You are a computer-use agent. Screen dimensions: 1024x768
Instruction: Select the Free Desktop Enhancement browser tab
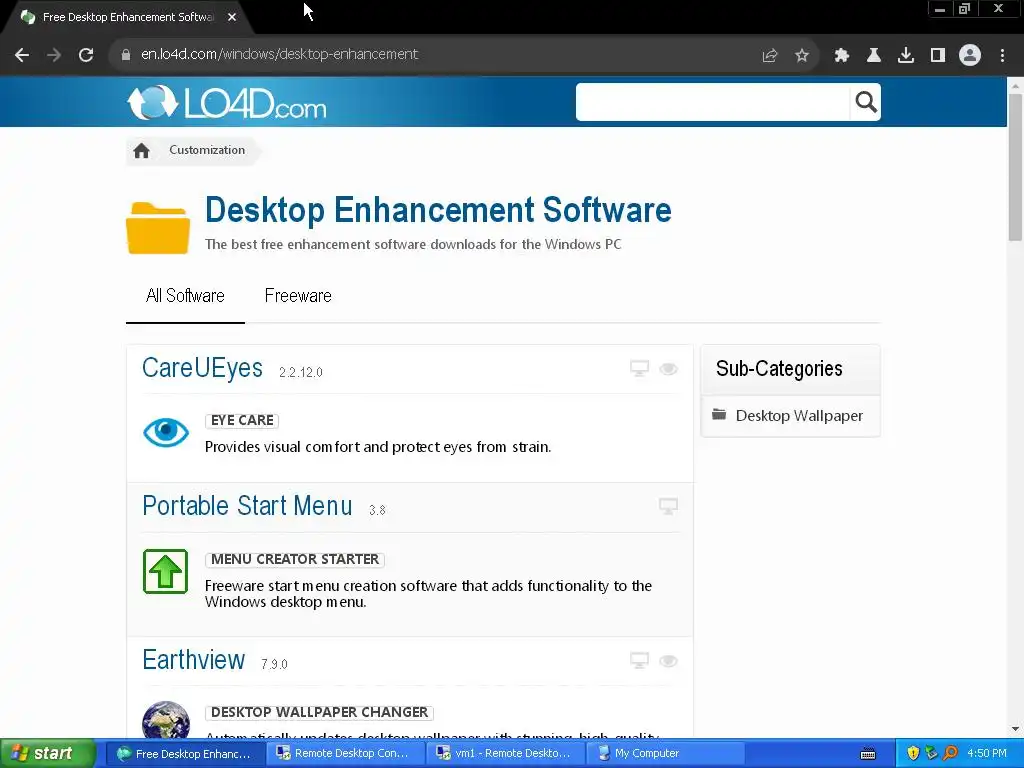click(x=127, y=18)
